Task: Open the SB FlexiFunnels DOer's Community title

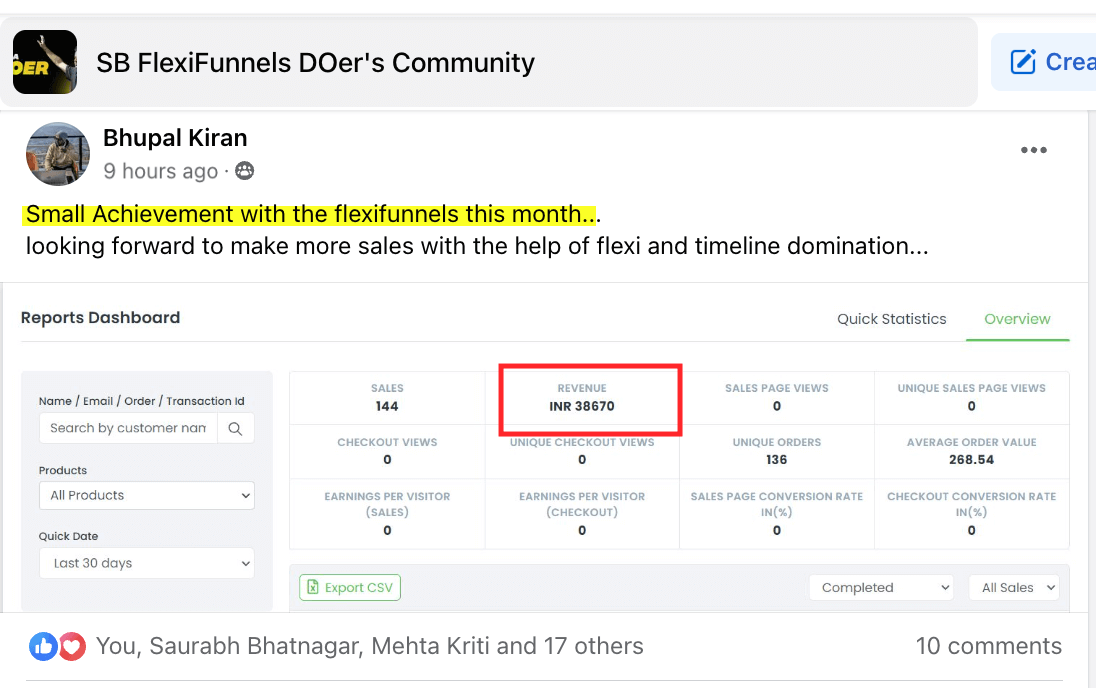Action: [315, 62]
